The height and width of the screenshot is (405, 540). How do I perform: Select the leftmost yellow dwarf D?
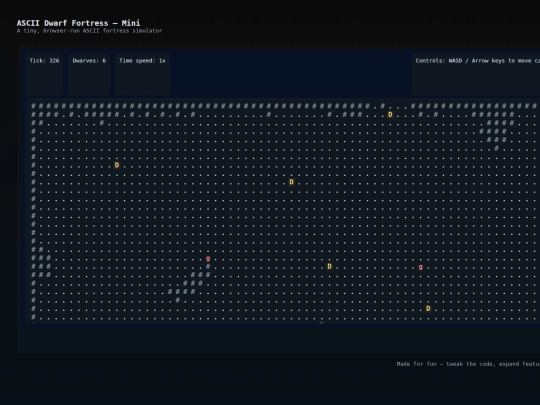click(117, 165)
